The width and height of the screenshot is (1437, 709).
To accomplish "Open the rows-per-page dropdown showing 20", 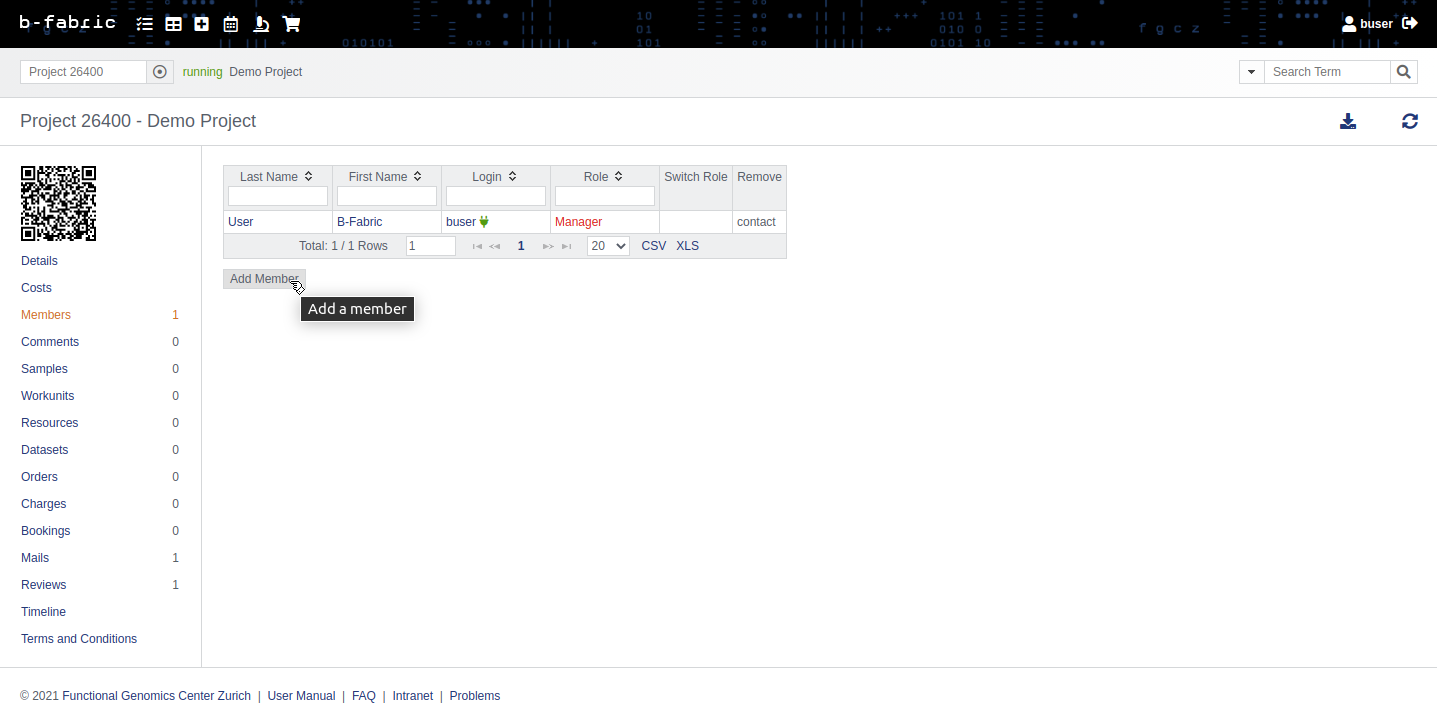I will (x=608, y=246).
